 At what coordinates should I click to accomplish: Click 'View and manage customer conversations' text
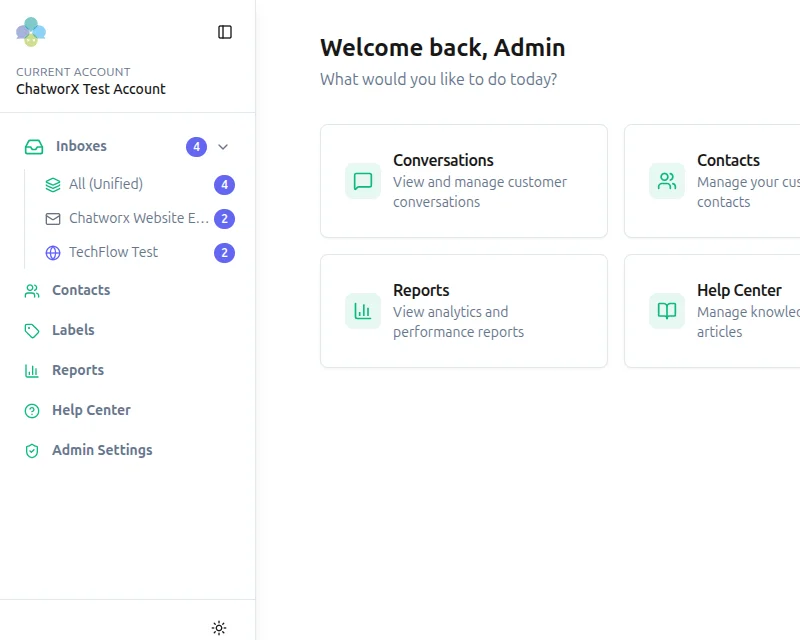pos(480,192)
